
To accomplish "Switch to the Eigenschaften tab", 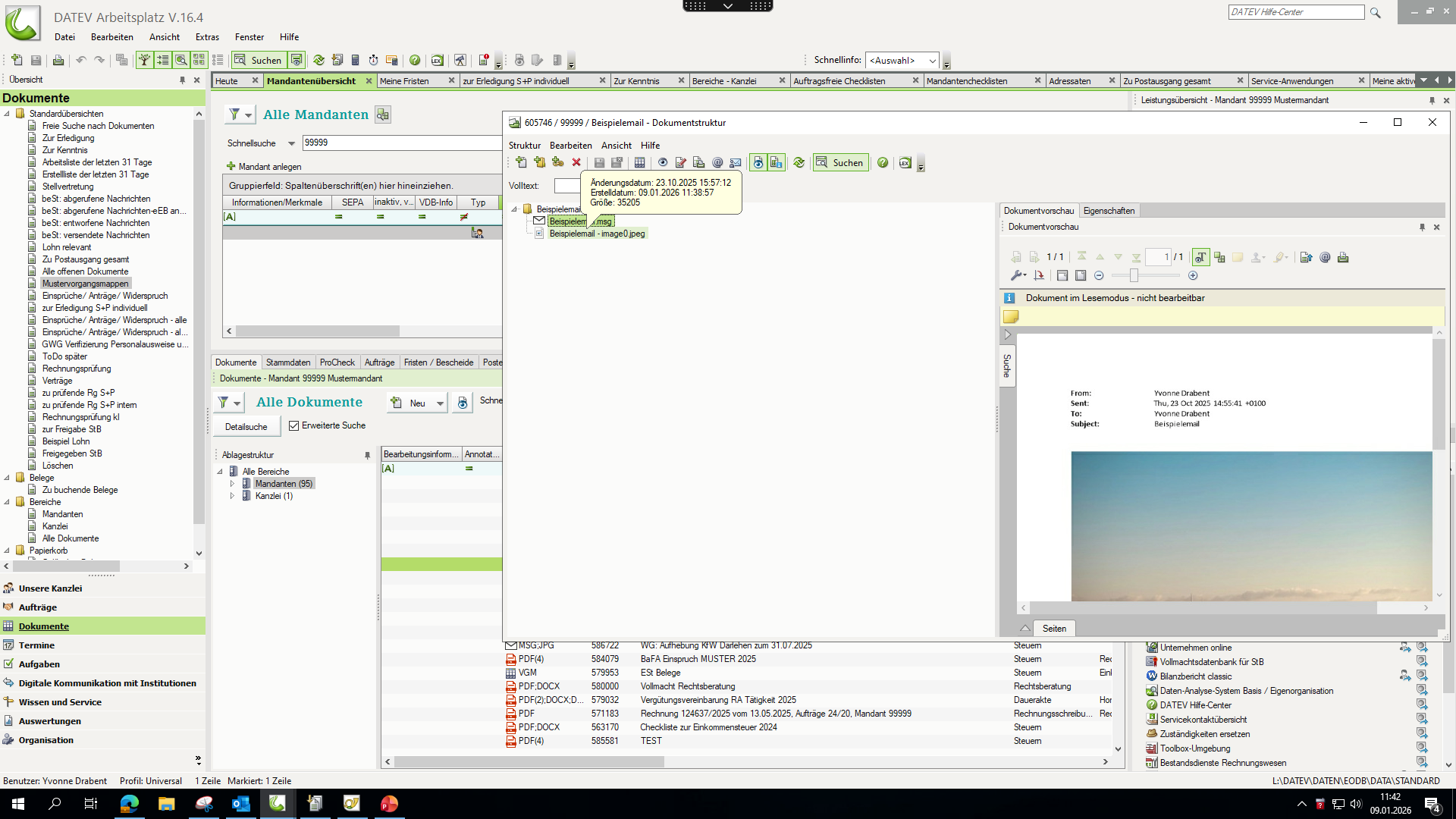I will [1109, 211].
